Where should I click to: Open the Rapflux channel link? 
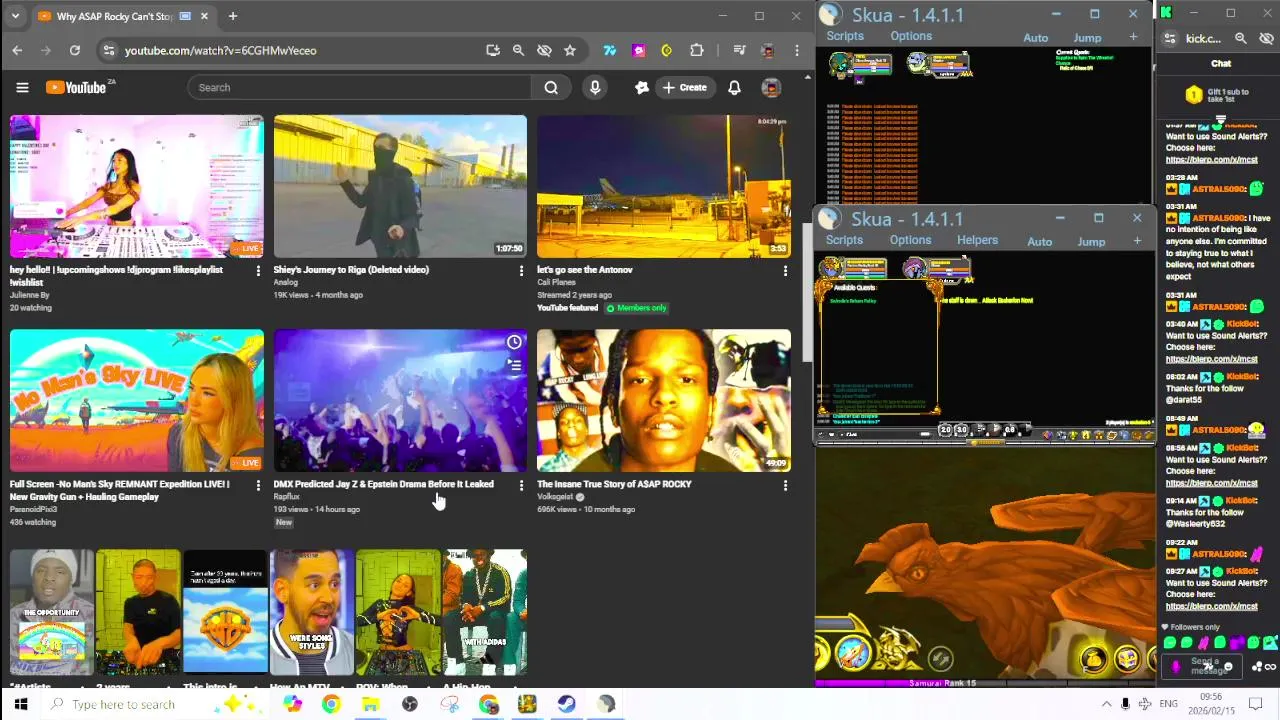pos(287,496)
